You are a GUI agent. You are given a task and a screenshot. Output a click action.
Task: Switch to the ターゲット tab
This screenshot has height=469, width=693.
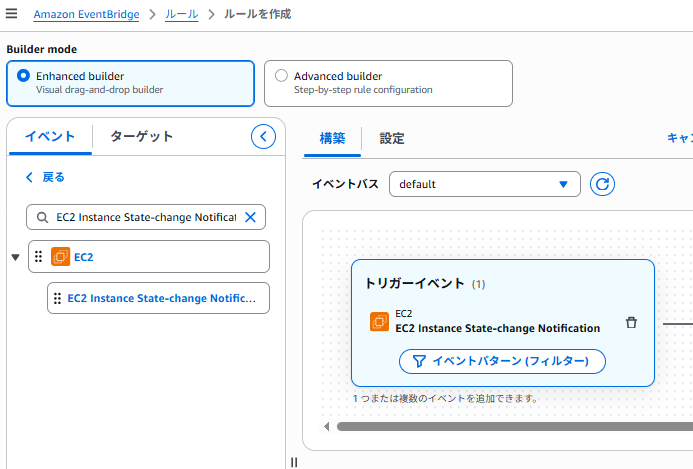141,136
